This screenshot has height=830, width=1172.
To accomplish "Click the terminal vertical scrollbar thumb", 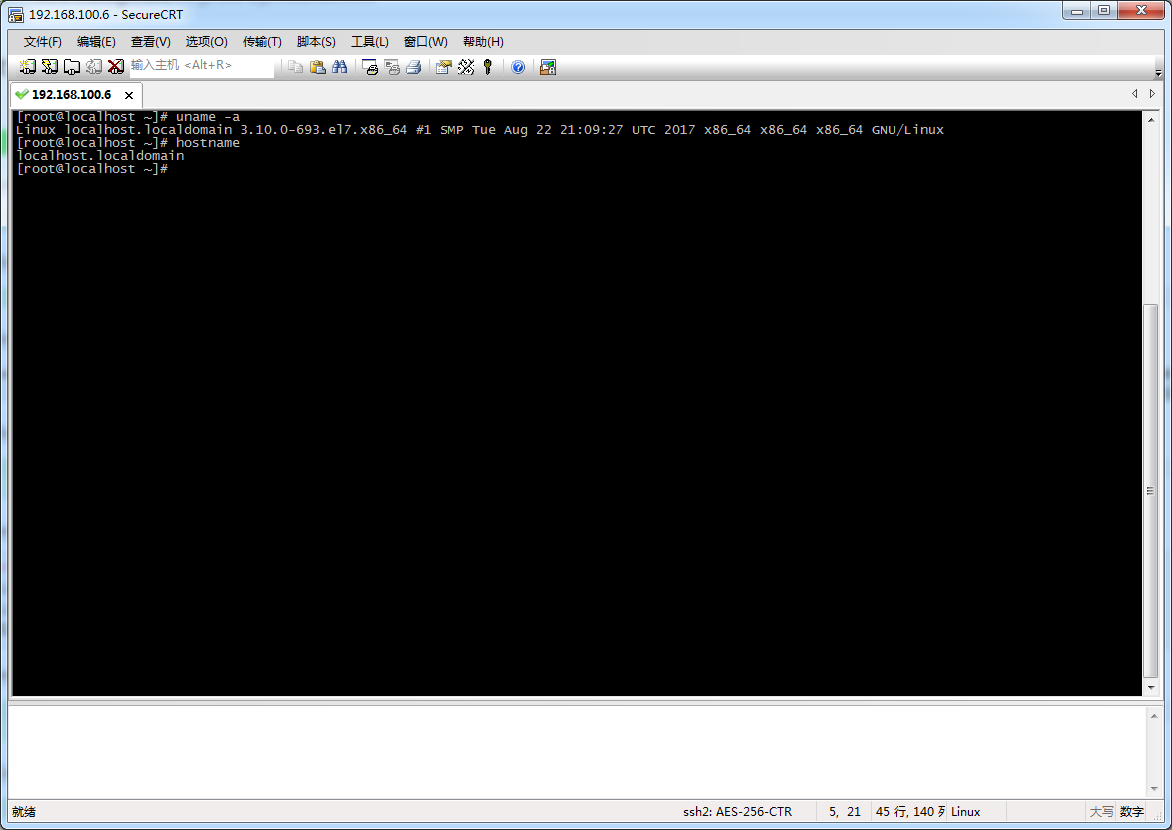I will point(1151,491).
